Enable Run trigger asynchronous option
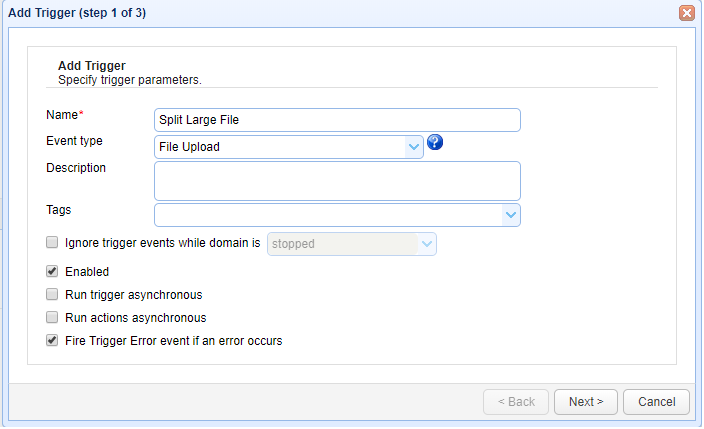 click(52, 295)
